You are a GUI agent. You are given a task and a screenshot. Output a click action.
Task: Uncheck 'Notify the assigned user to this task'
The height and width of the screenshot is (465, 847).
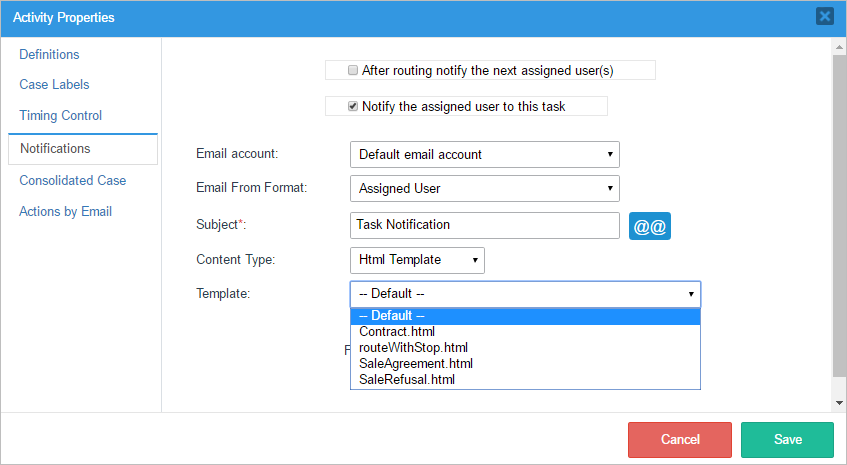[x=353, y=106]
